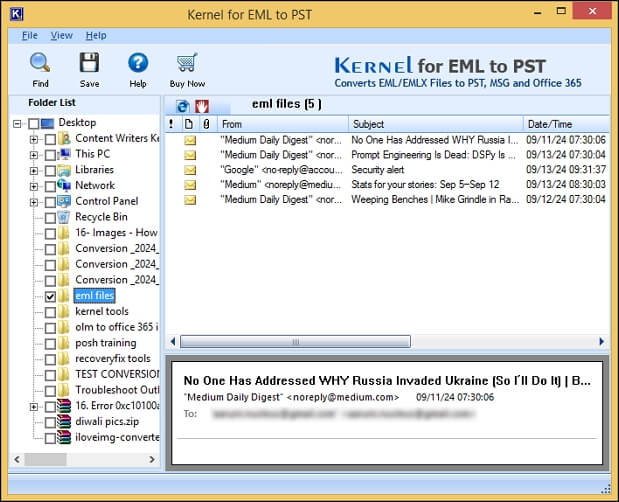This screenshot has height=502, width=619.
Task: Click the document type column header icon
Action: (189, 124)
